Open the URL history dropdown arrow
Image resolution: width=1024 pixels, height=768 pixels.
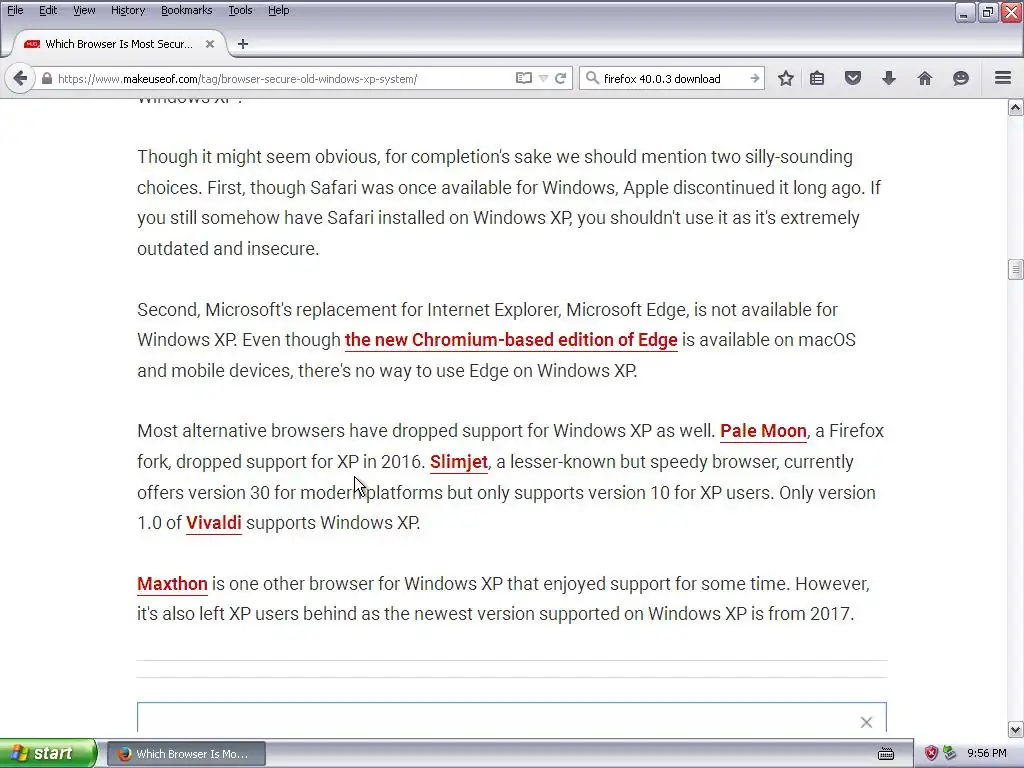click(x=543, y=78)
